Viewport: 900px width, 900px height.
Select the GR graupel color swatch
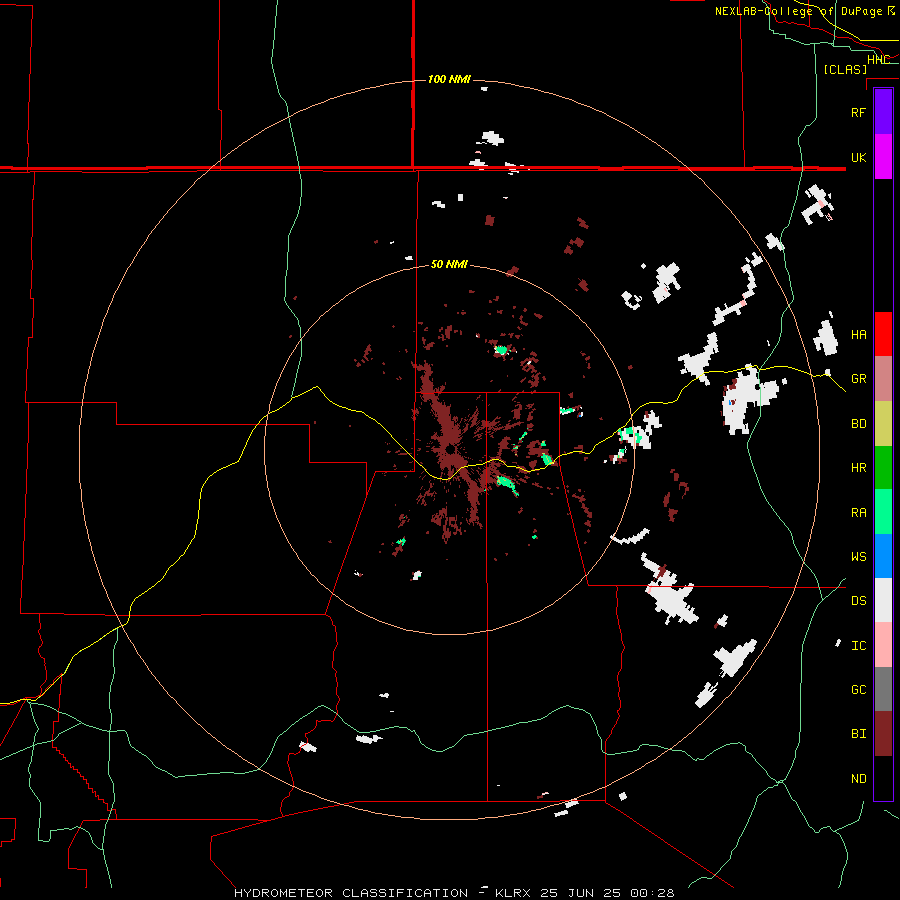[883, 379]
